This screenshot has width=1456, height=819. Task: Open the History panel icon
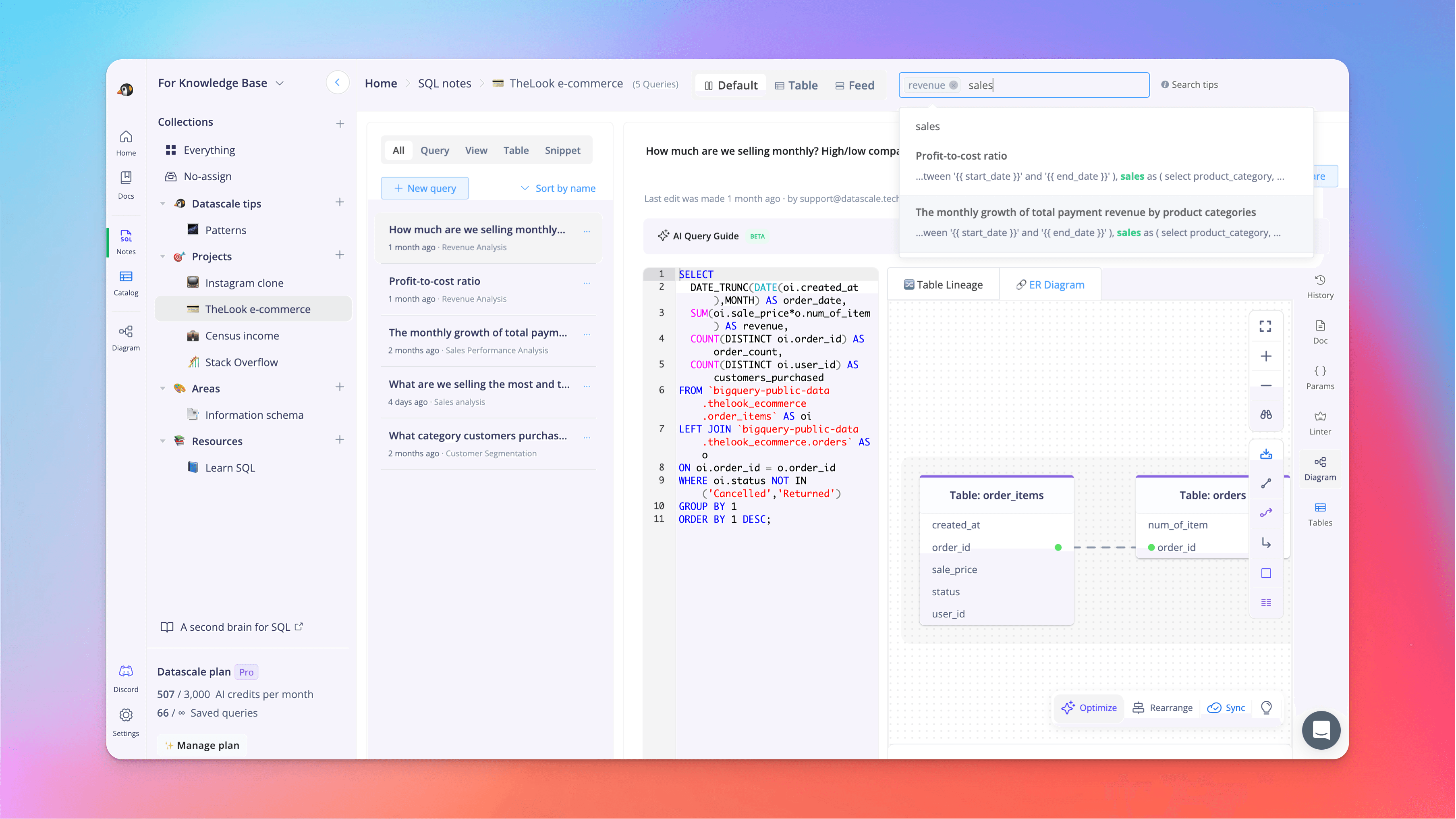pyautogui.click(x=1320, y=281)
